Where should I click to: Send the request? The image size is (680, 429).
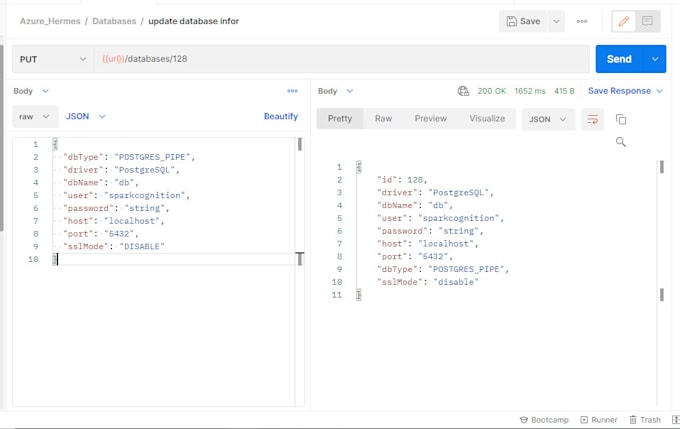point(619,59)
